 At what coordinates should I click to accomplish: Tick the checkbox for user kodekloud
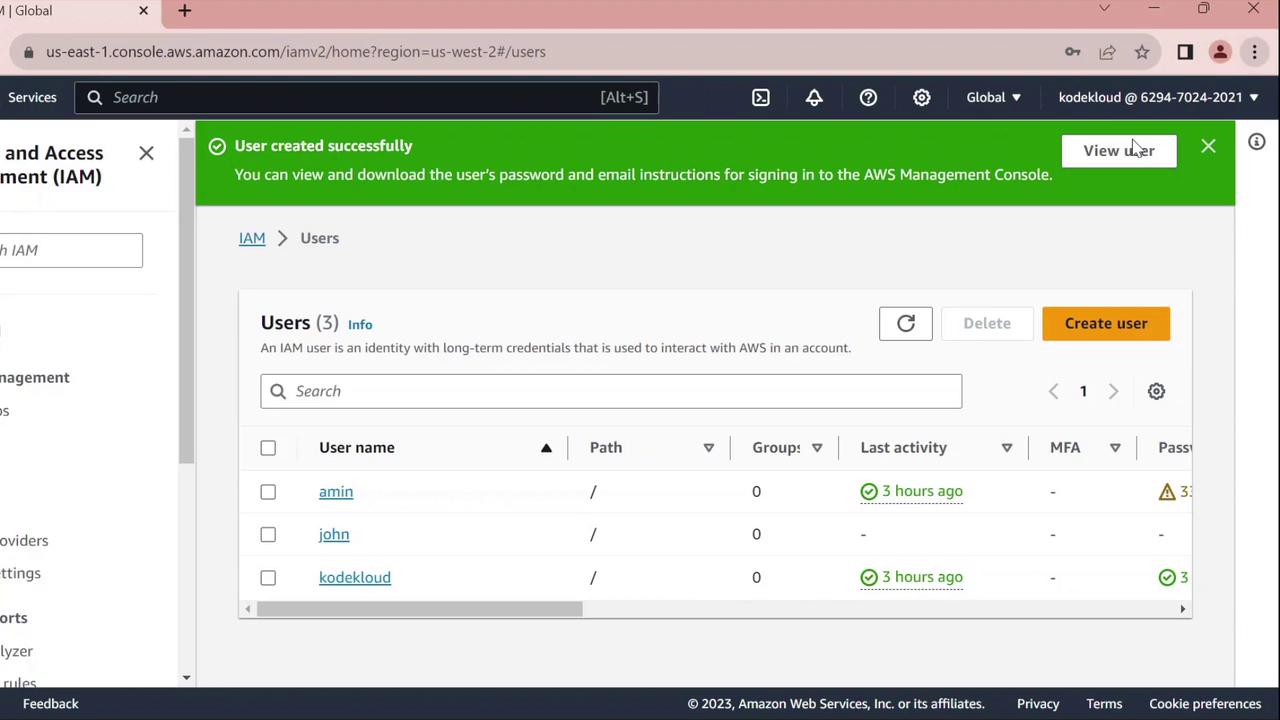[268, 578]
